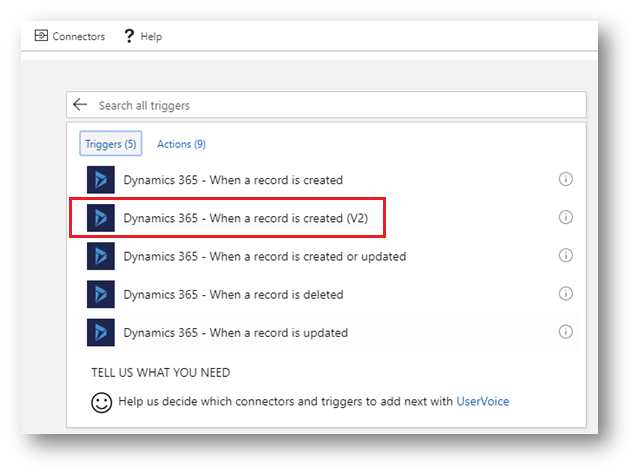The width and height of the screenshot is (640, 476).
Task: Show info for first 'record is created' trigger
Action: click(x=565, y=180)
